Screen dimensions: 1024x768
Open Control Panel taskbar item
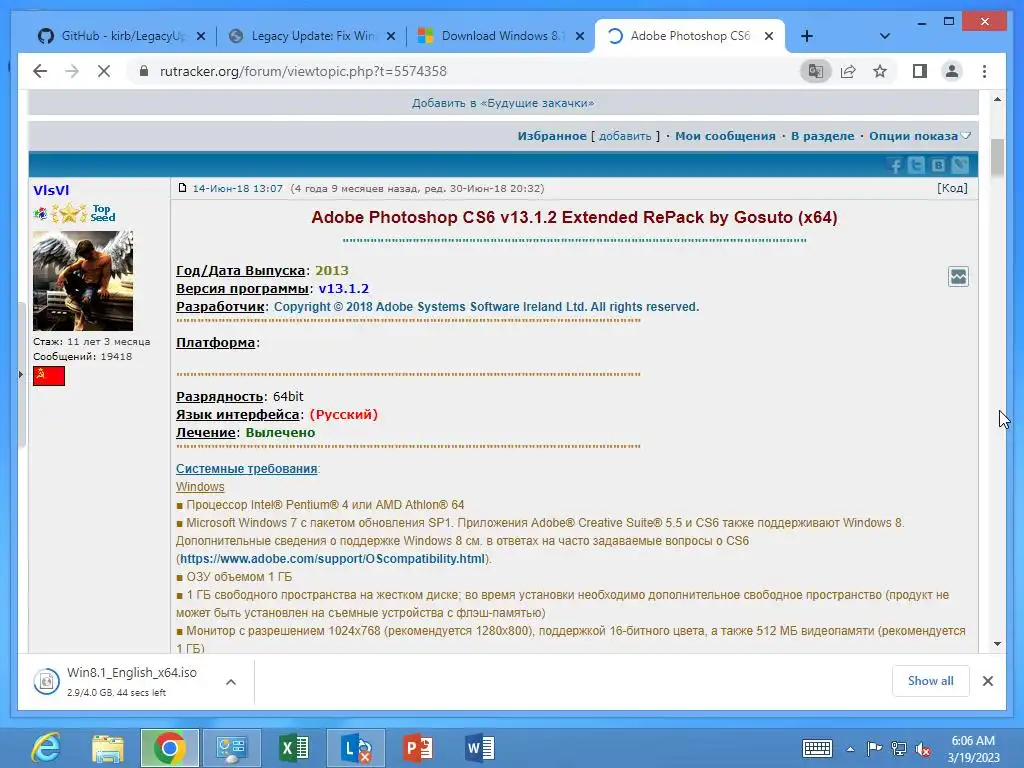(x=232, y=748)
